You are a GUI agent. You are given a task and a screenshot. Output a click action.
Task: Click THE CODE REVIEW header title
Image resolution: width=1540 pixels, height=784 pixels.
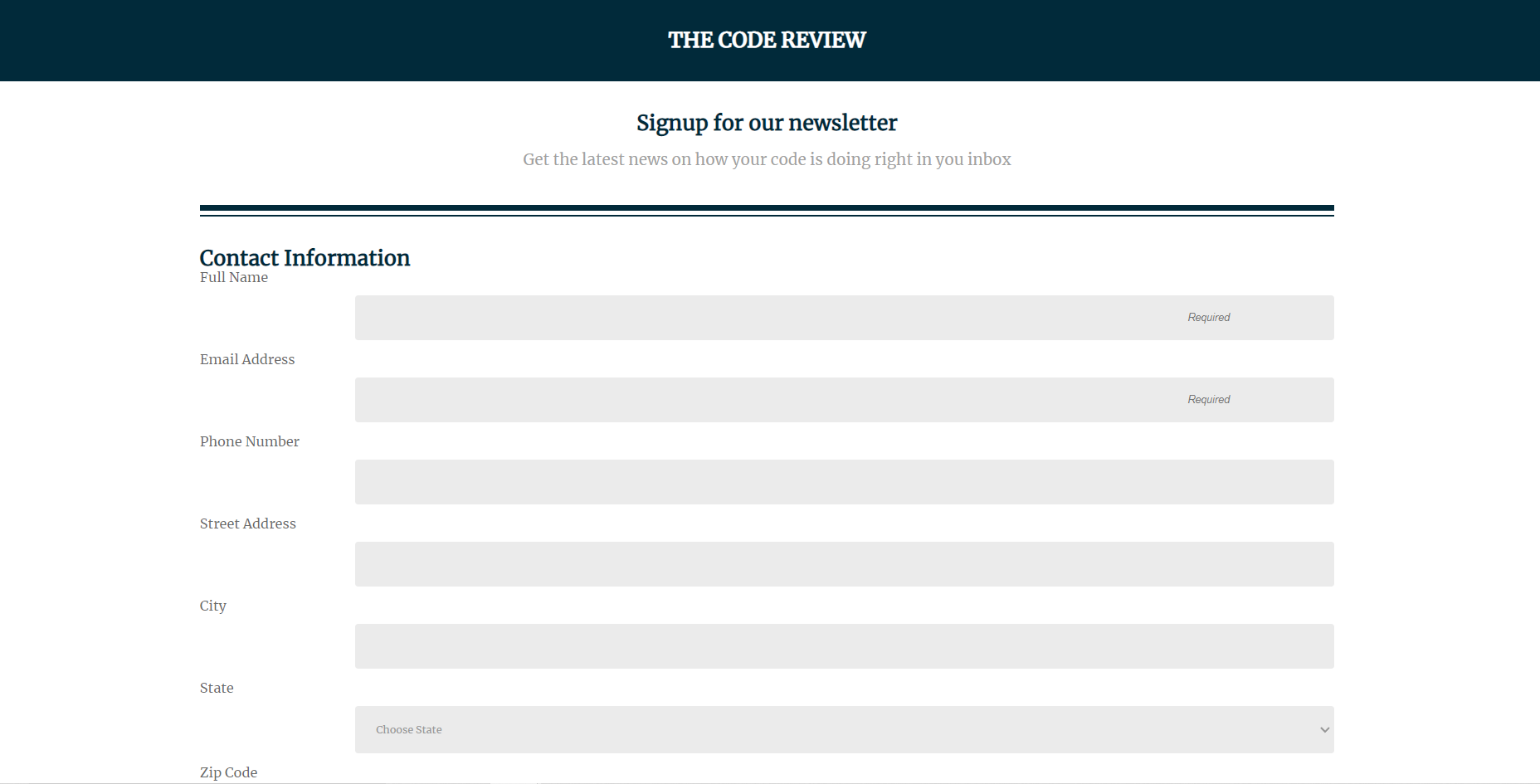click(x=767, y=40)
